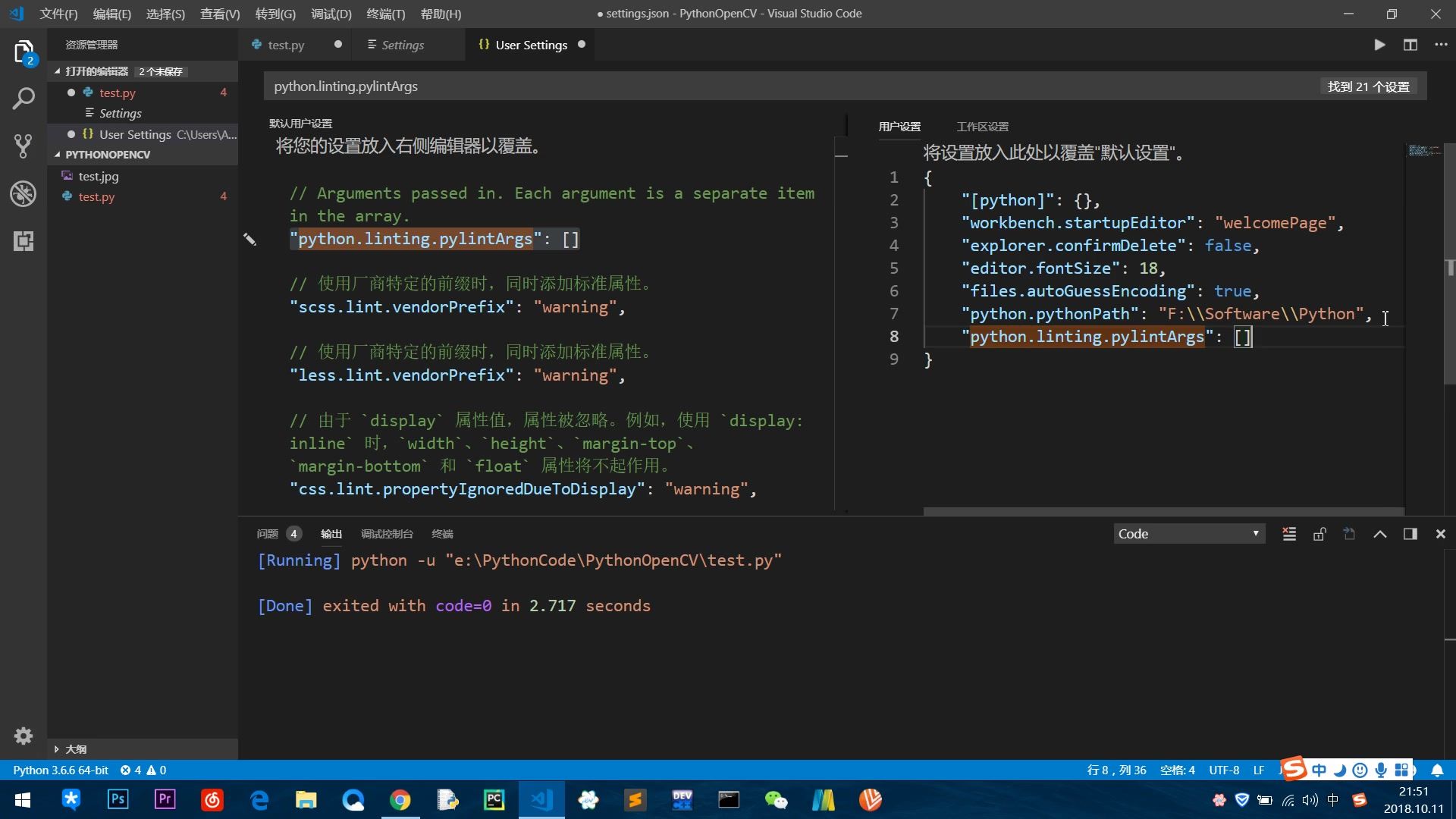Viewport: 1456px width, 819px height.
Task: Open the Source Control view
Action: tap(24, 146)
